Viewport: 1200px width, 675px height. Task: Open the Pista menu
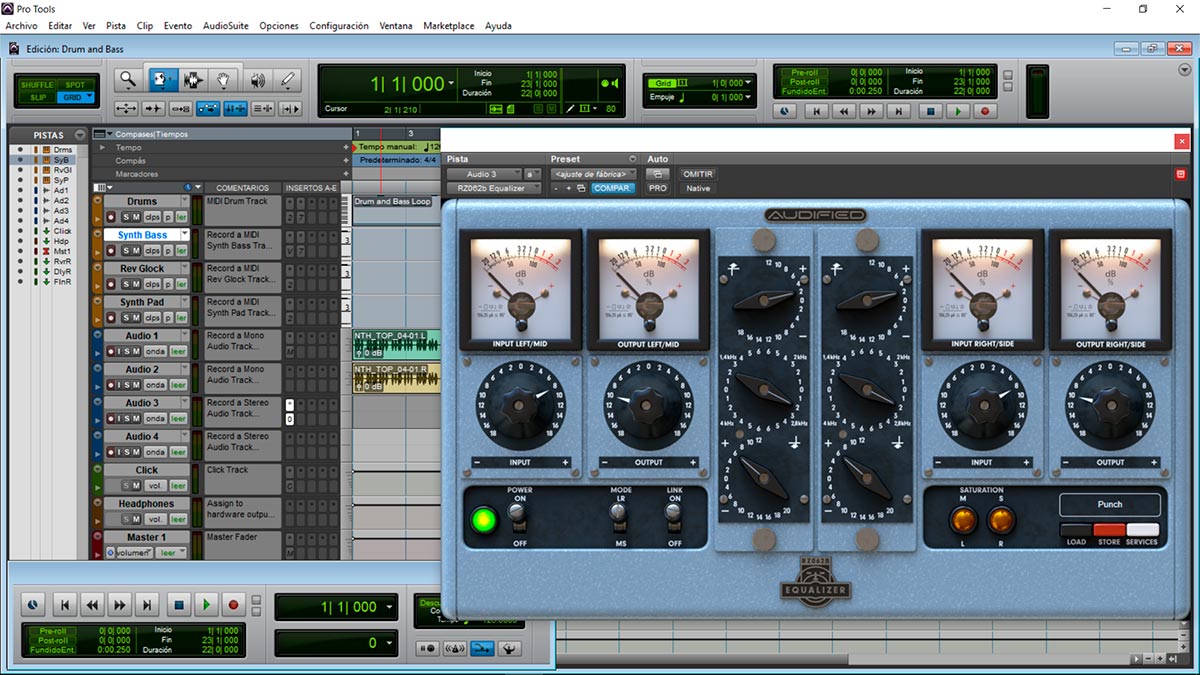point(116,26)
